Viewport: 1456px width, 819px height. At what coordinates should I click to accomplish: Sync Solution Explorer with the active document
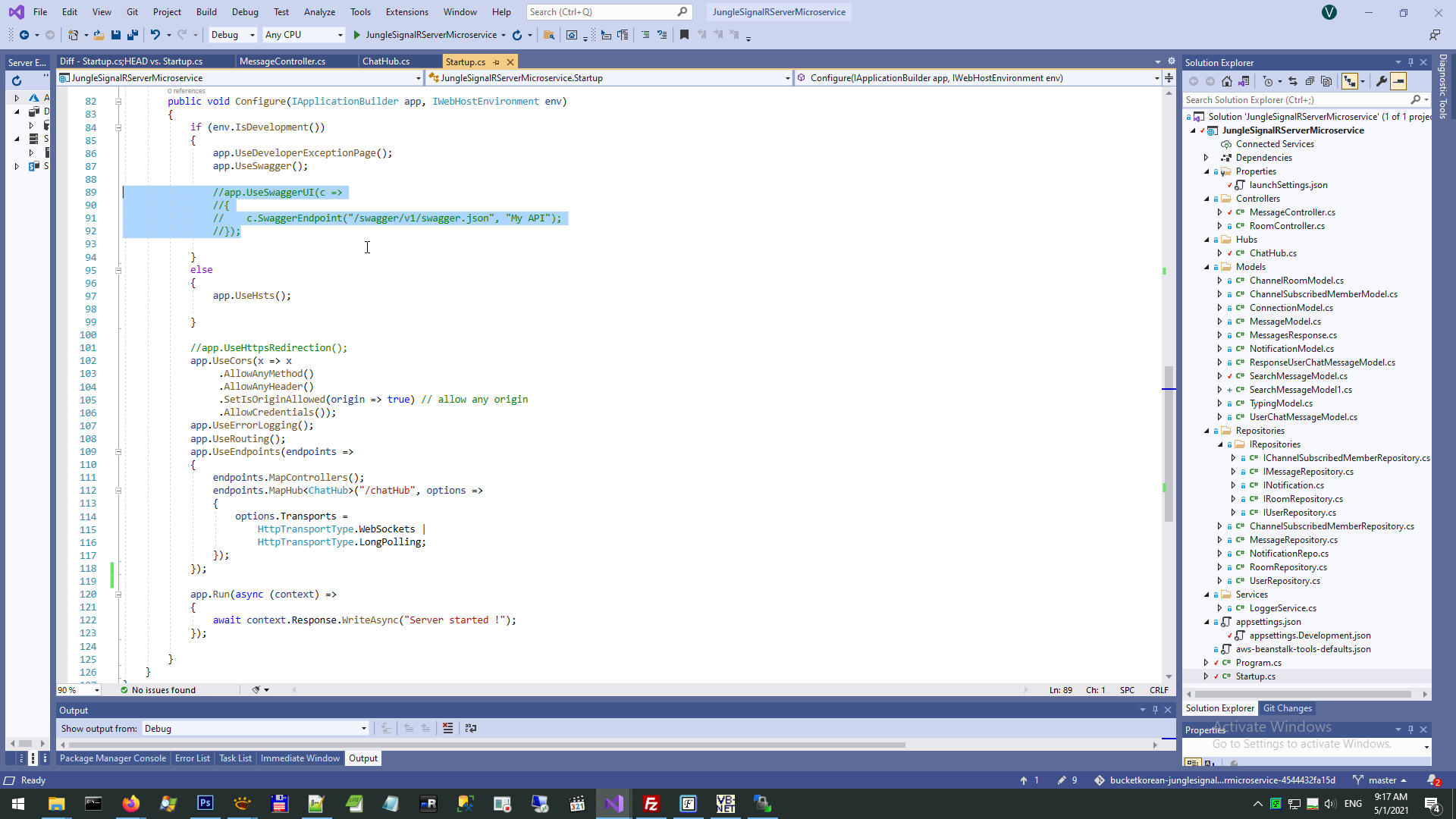tap(1293, 81)
